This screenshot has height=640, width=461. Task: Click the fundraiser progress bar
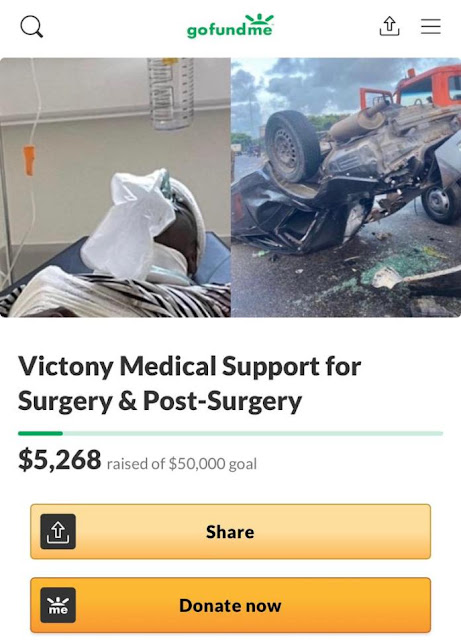230,433
